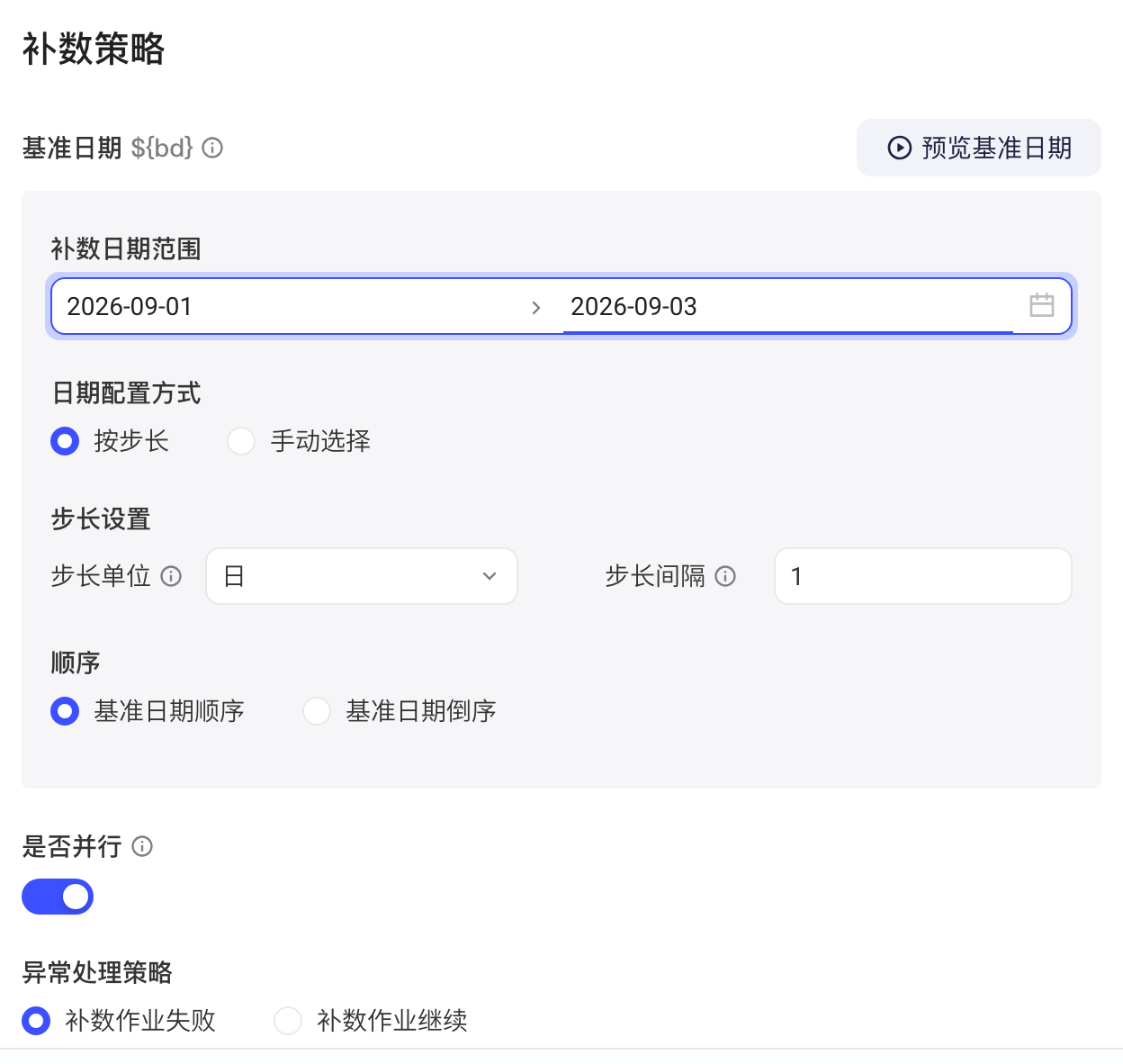
Task: Click info icon next to 基准日期 ${bd}
Action: click(x=212, y=148)
